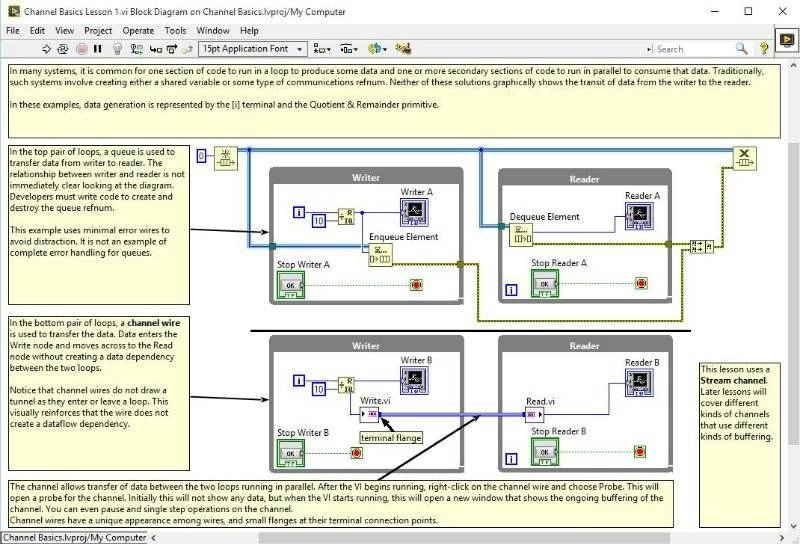This screenshot has width=800, height=544.
Task: Click the horizontal scrollbar thumb
Action: [464, 537]
